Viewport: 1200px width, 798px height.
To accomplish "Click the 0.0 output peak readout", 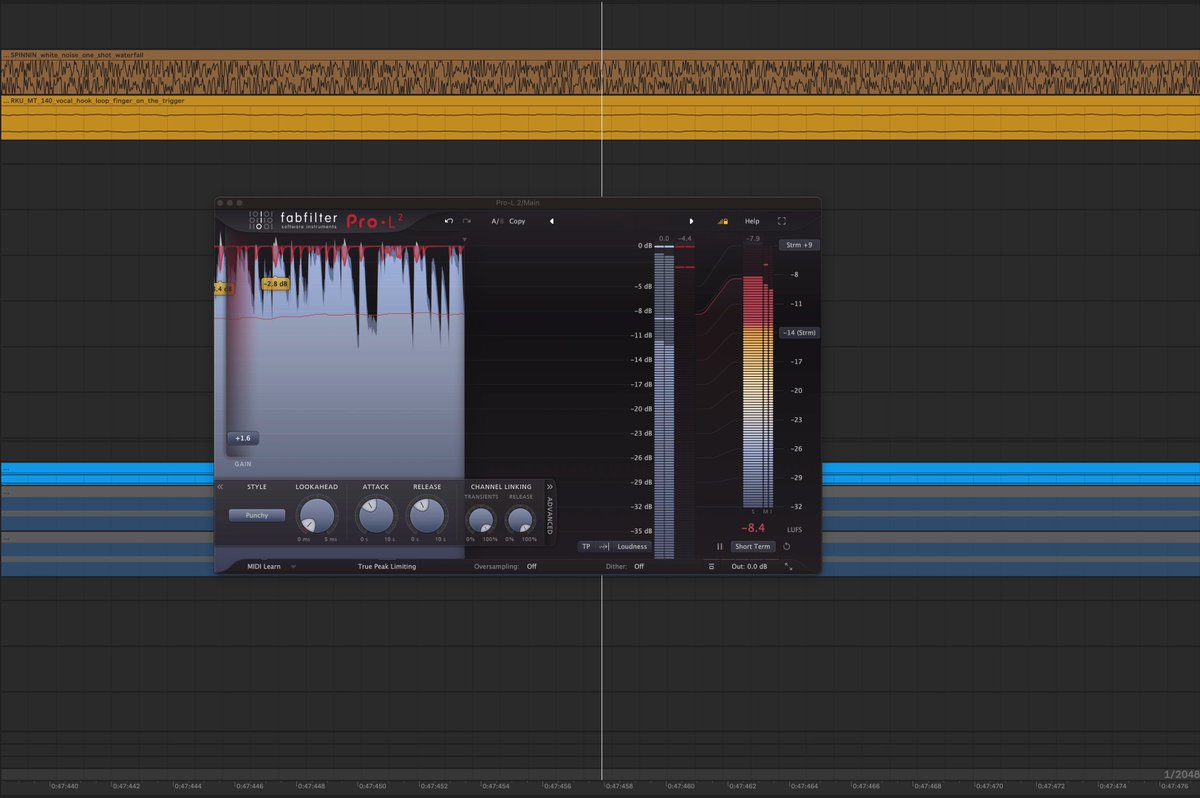I will coord(664,238).
